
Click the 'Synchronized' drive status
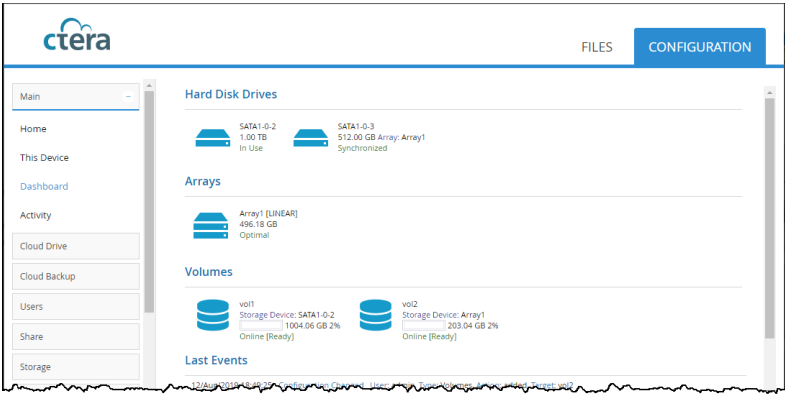click(362, 148)
